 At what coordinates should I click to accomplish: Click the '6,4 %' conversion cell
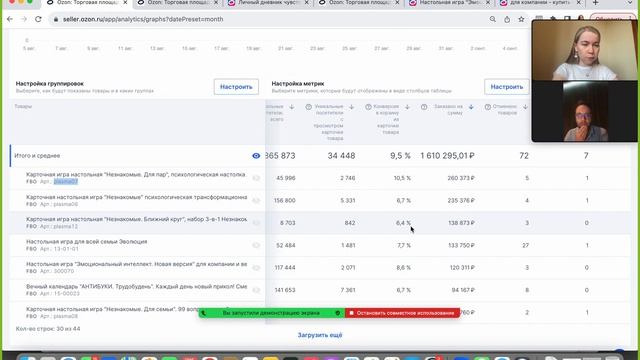pos(403,223)
